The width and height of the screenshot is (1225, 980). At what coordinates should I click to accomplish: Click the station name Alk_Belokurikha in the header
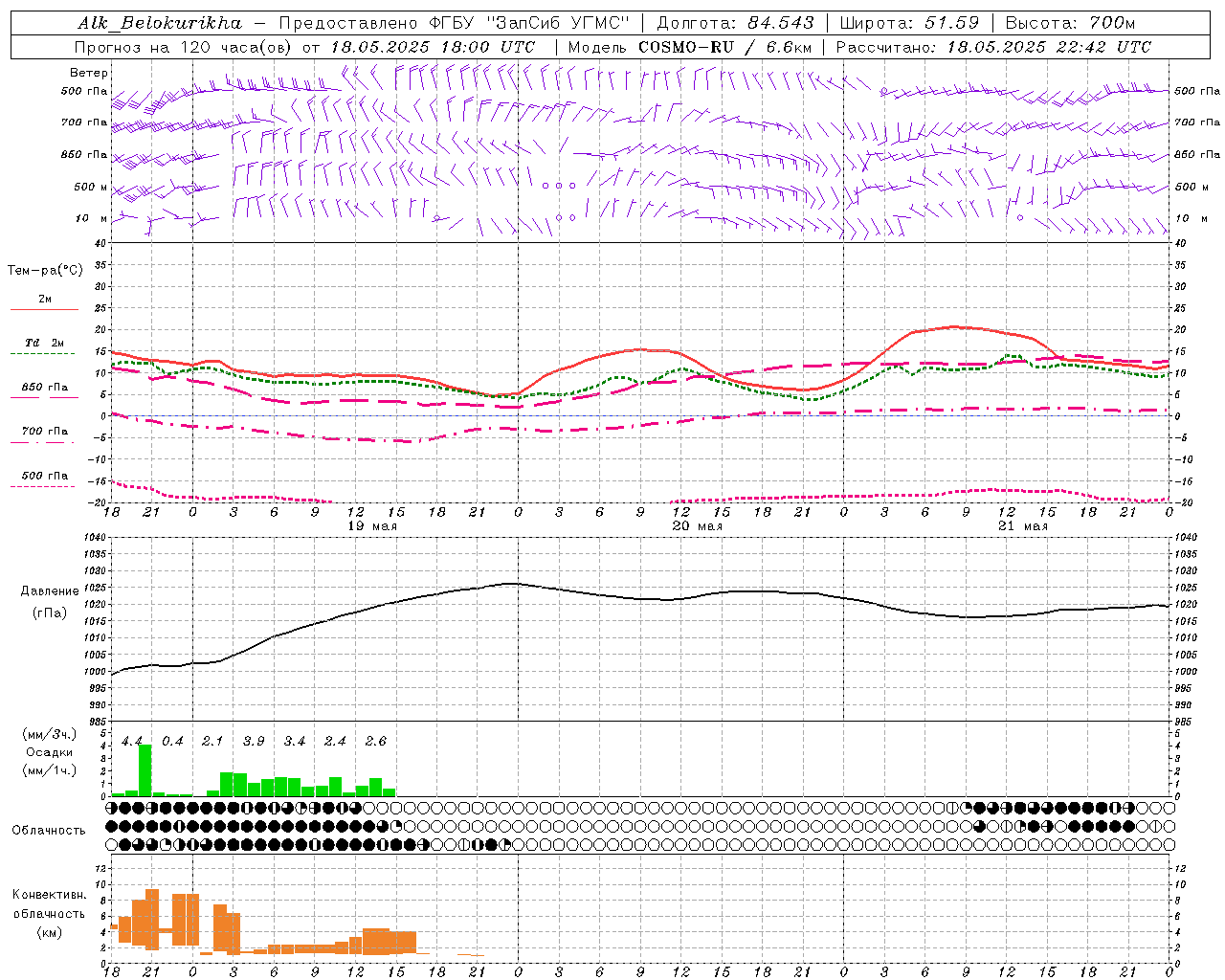pos(160,23)
